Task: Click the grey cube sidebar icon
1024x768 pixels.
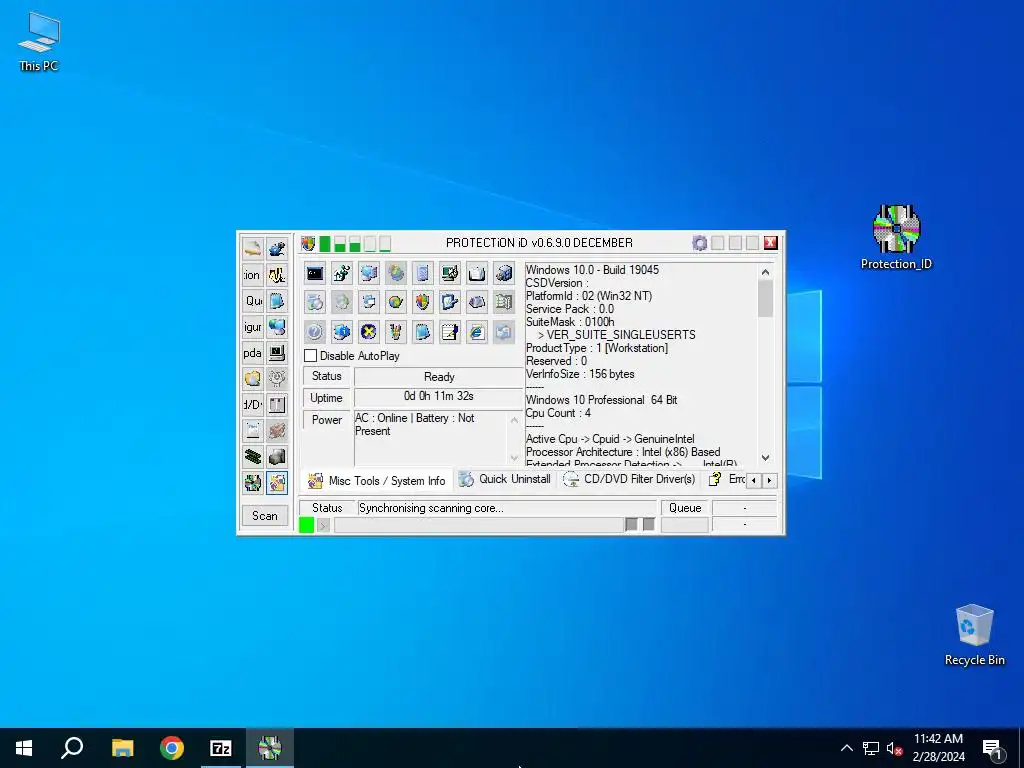Action: click(277, 456)
